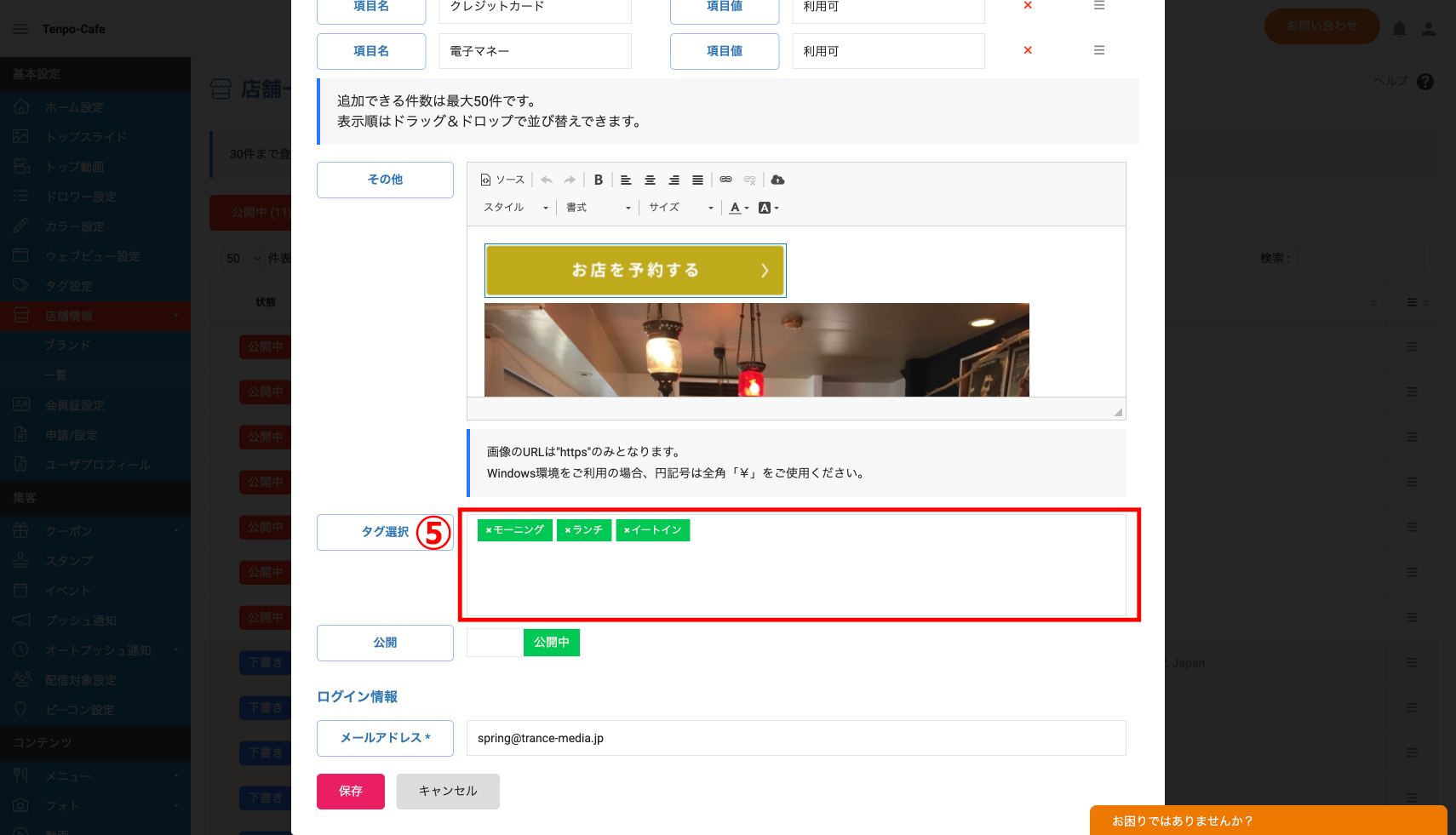Click the お店を予約する button in the editor
This screenshot has width=1456, height=835.
click(635, 271)
